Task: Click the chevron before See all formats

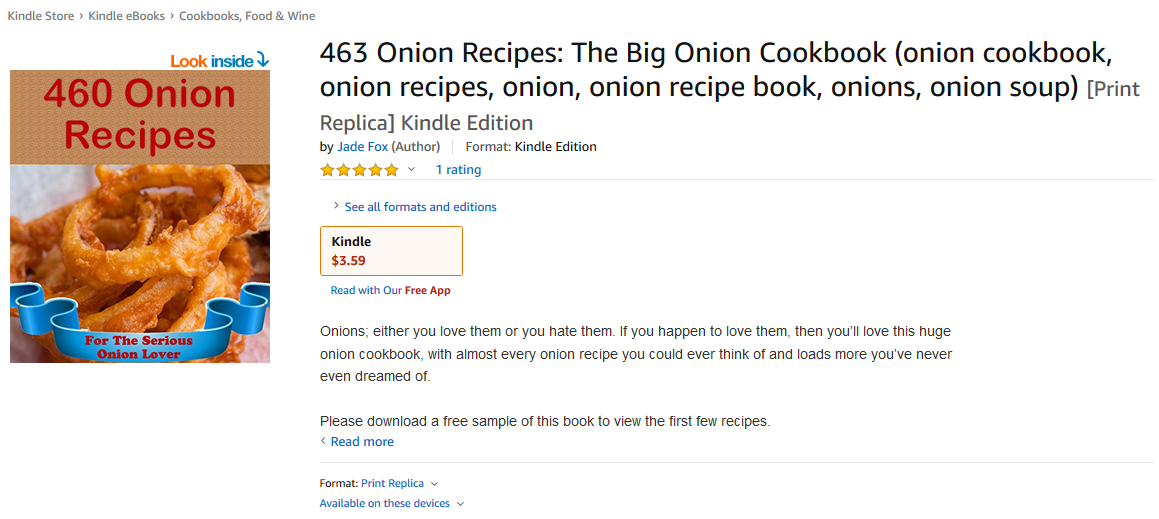Action: click(336, 206)
